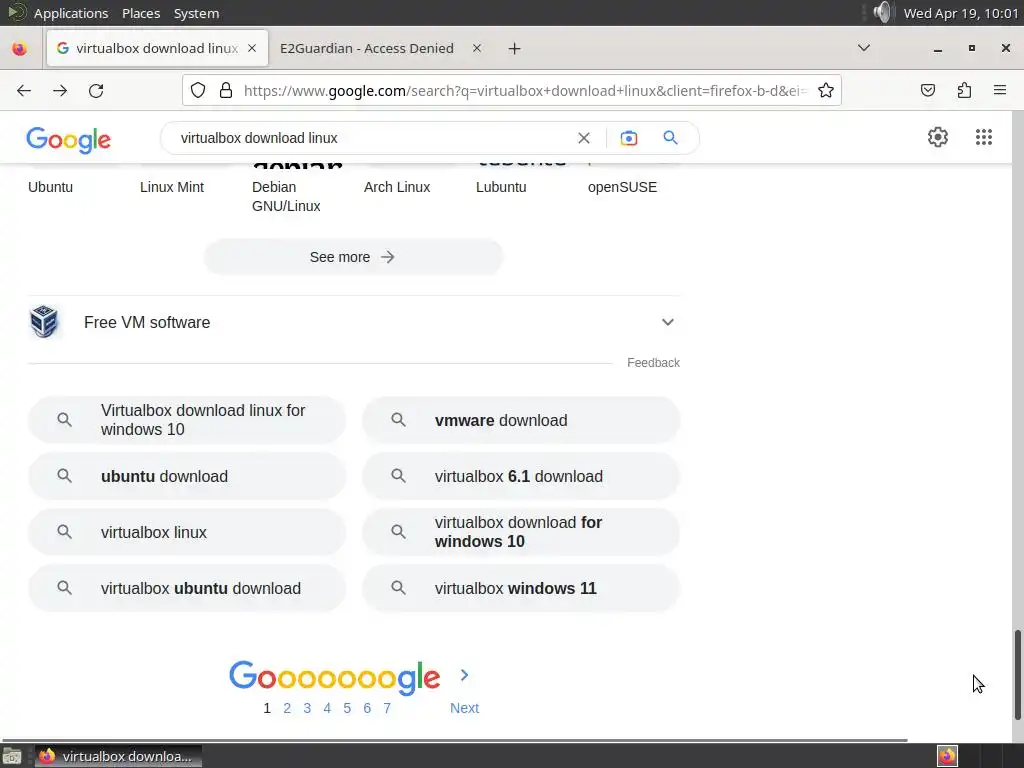Clear the Google search box
Viewport: 1024px width, 768px height.
(x=584, y=138)
